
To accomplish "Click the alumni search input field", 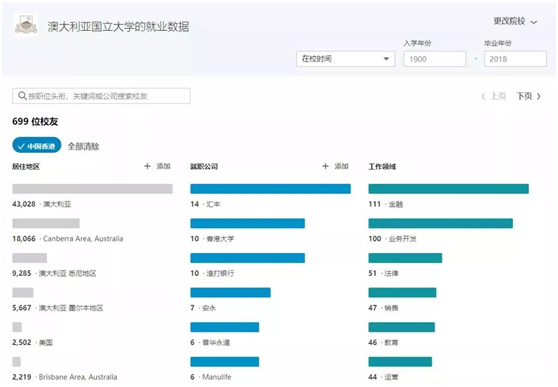I will [x=101, y=96].
